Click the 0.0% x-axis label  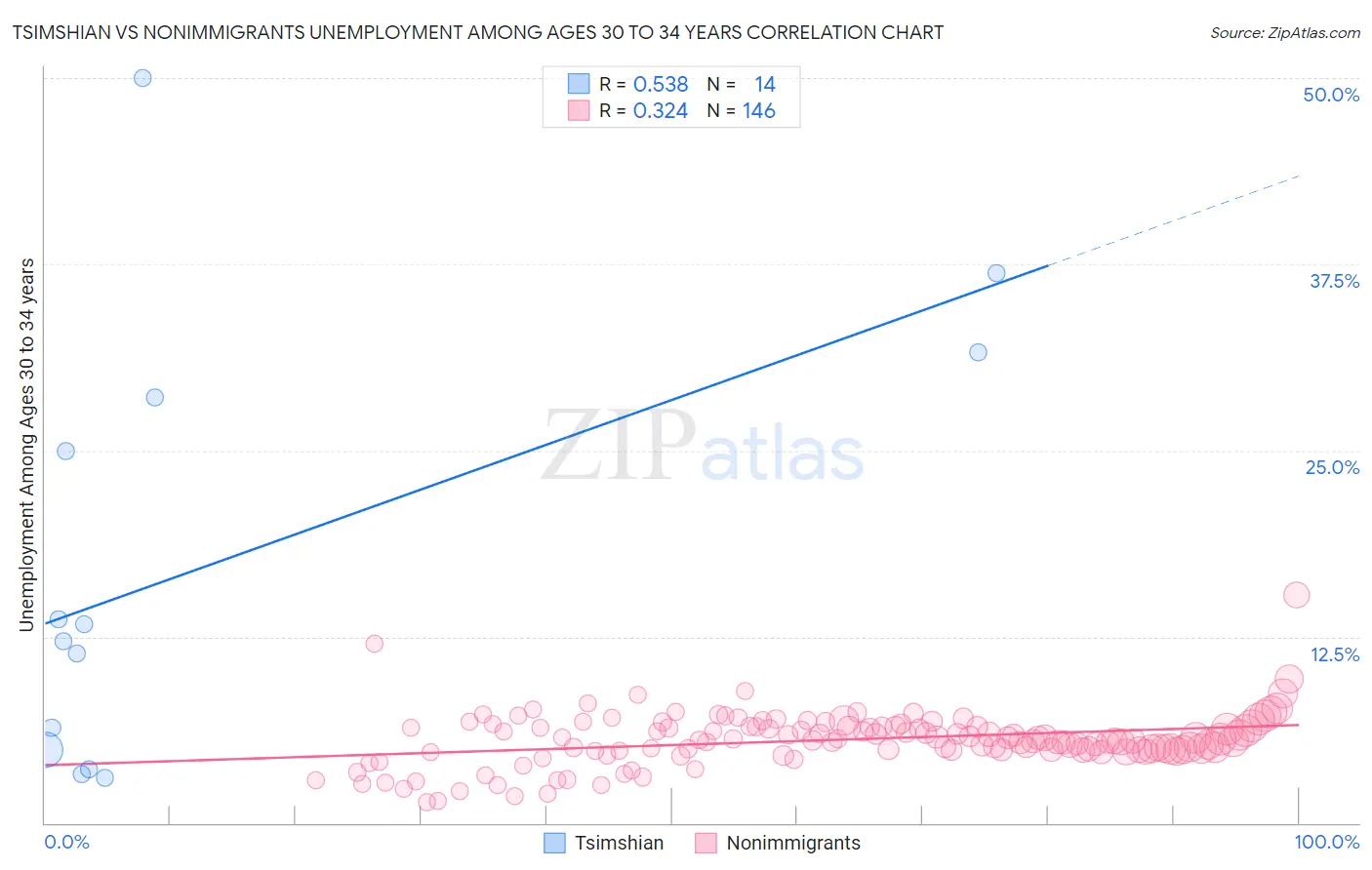[66, 842]
